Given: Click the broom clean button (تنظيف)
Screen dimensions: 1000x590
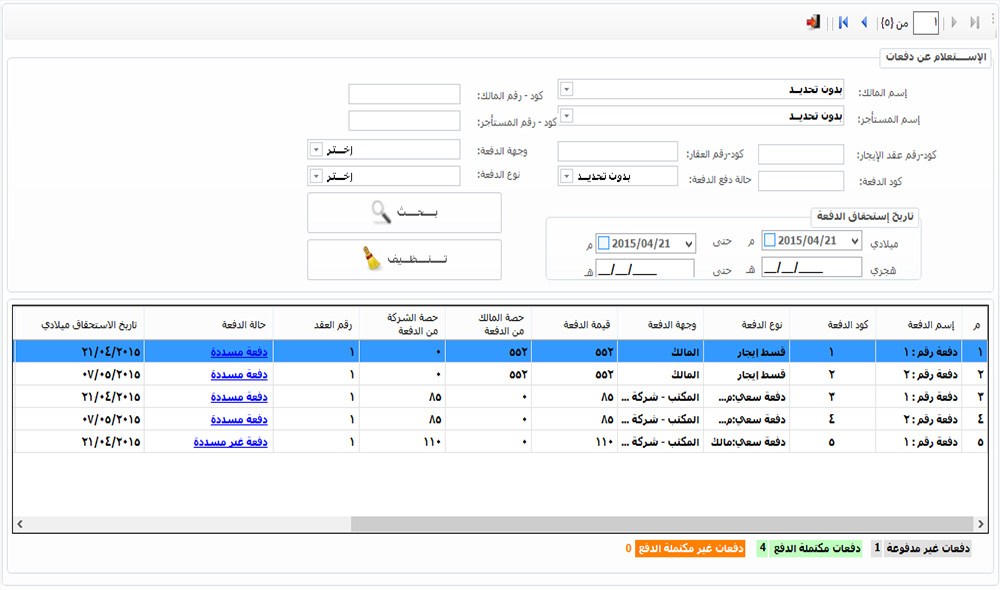Looking at the screenshot, I should click(x=404, y=259).
